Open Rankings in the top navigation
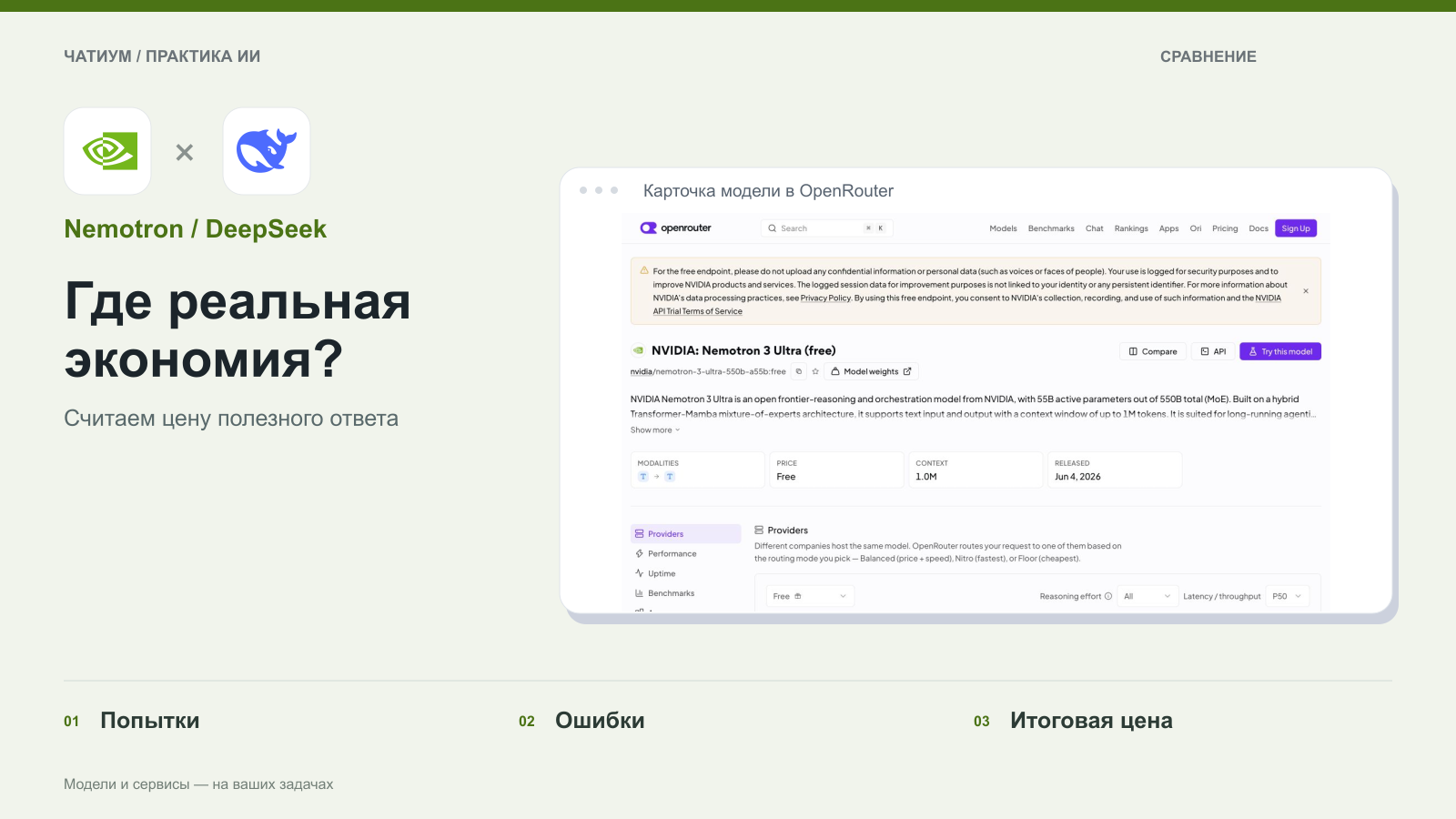 click(1131, 228)
